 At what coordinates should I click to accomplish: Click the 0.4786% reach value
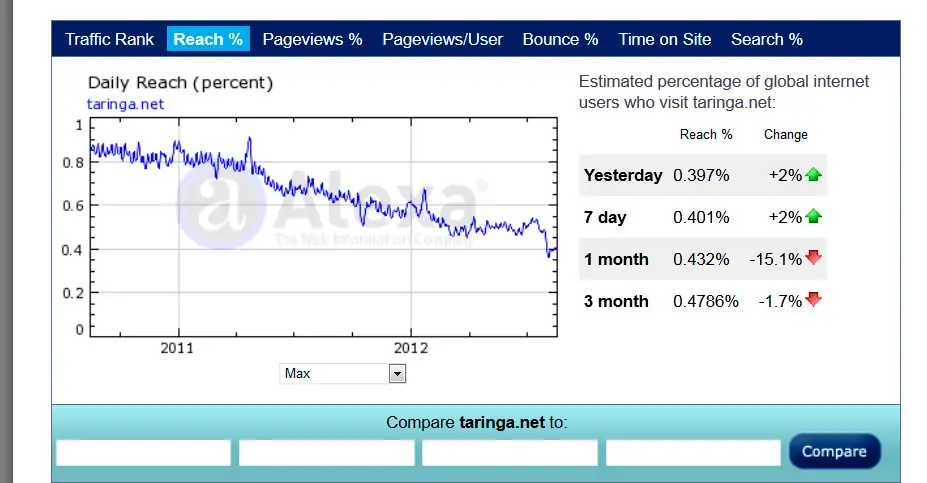[x=706, y=302]
